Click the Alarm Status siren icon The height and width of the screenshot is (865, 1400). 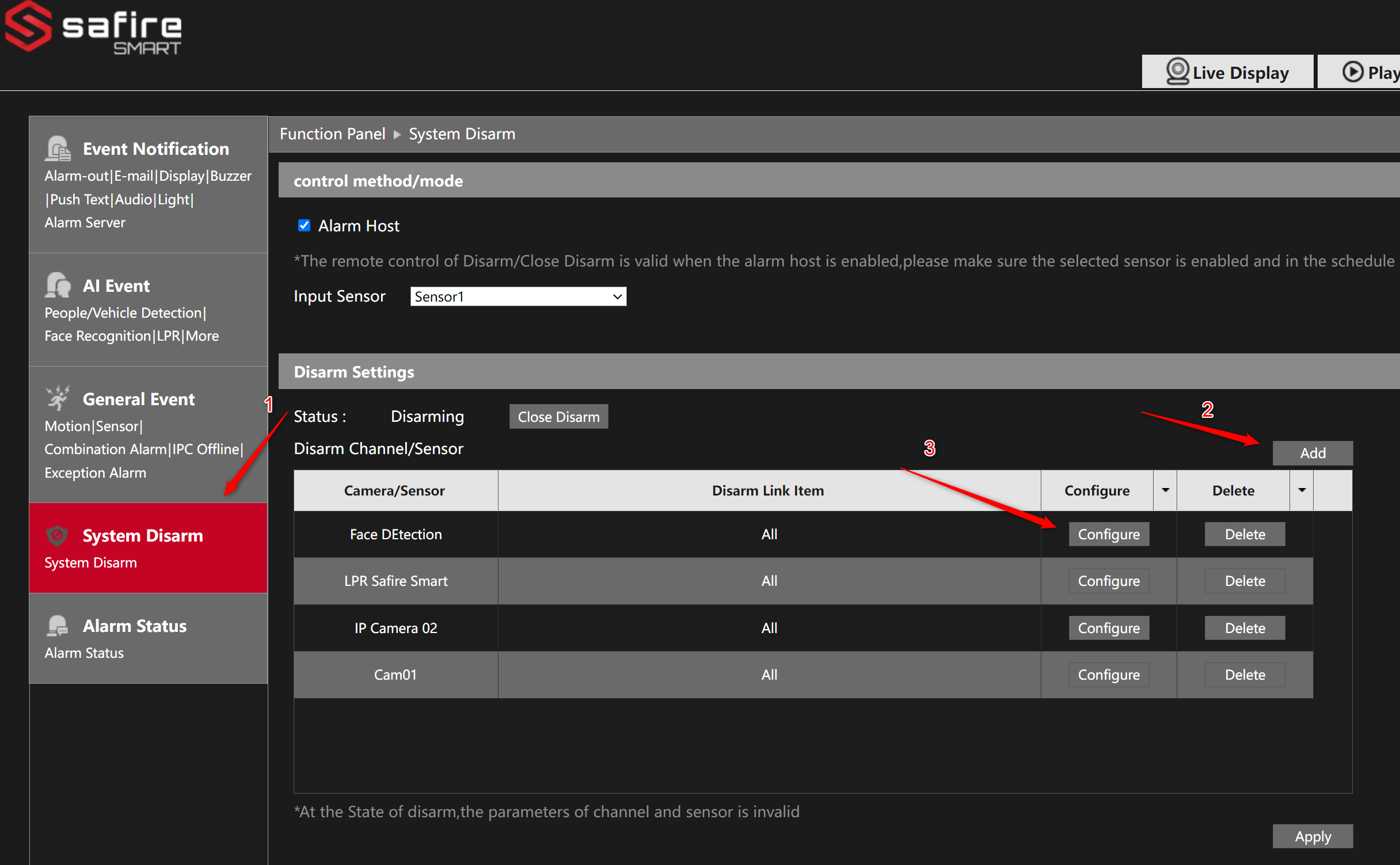[58, 626]
